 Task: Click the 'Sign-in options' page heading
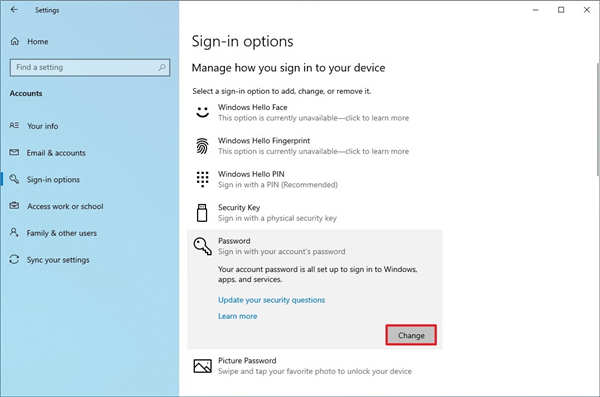coord(243,41)
